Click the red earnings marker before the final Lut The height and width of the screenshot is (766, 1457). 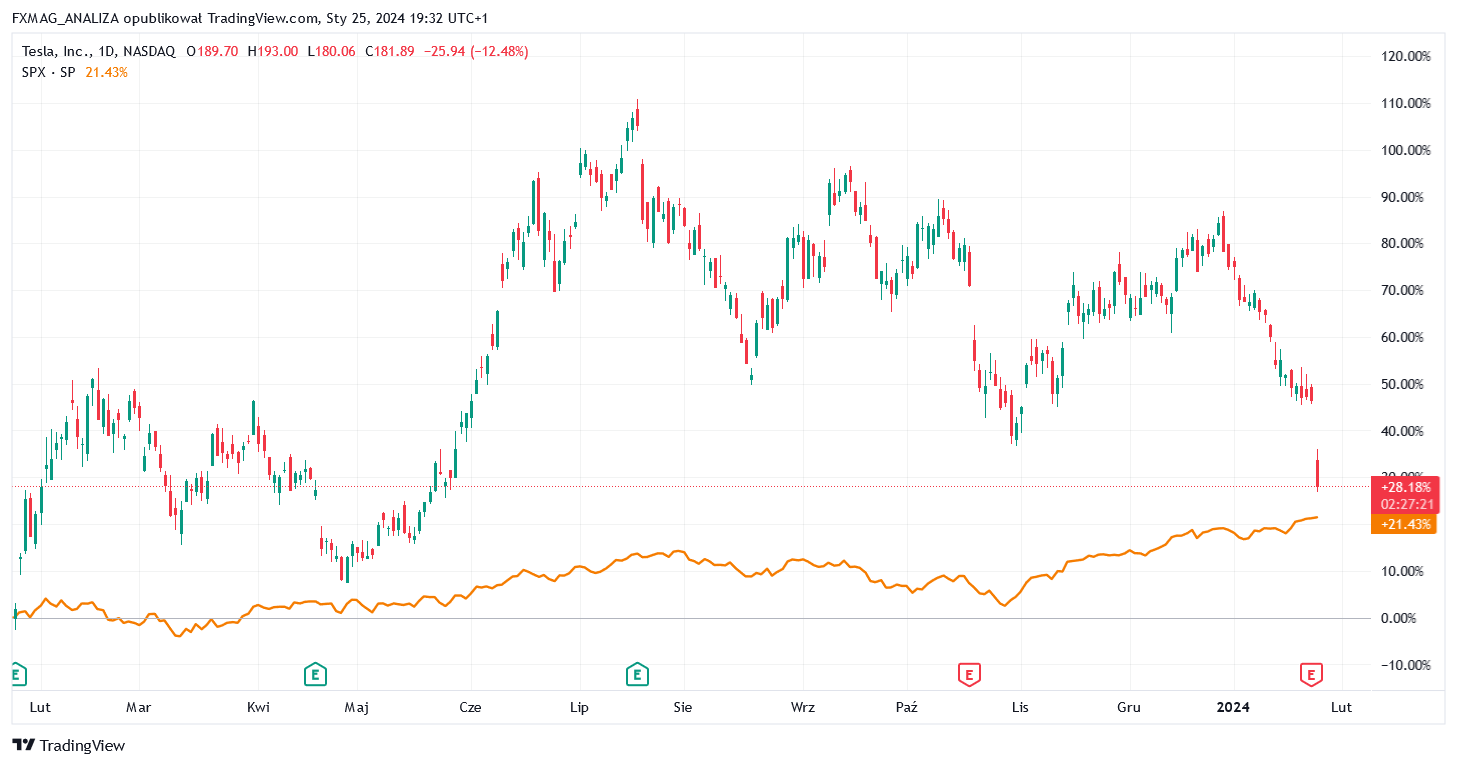[x=1310, y=675]
